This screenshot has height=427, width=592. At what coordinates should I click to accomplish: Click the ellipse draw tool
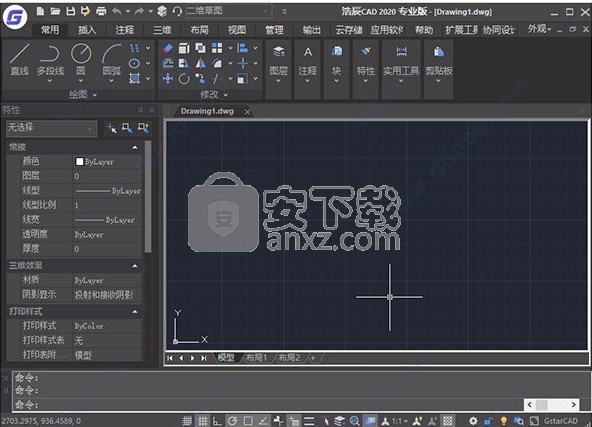click(x=134, y=63)
